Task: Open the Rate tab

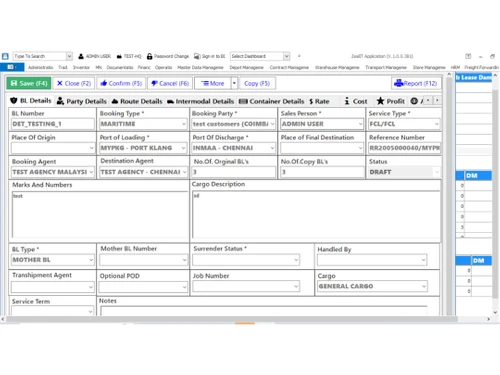Action: click(319, 101)
